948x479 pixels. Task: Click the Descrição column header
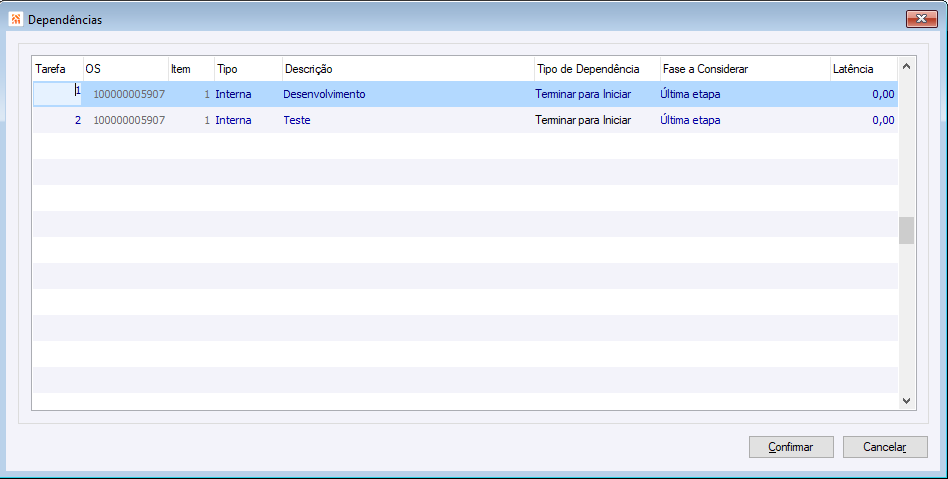pos(408,69)
